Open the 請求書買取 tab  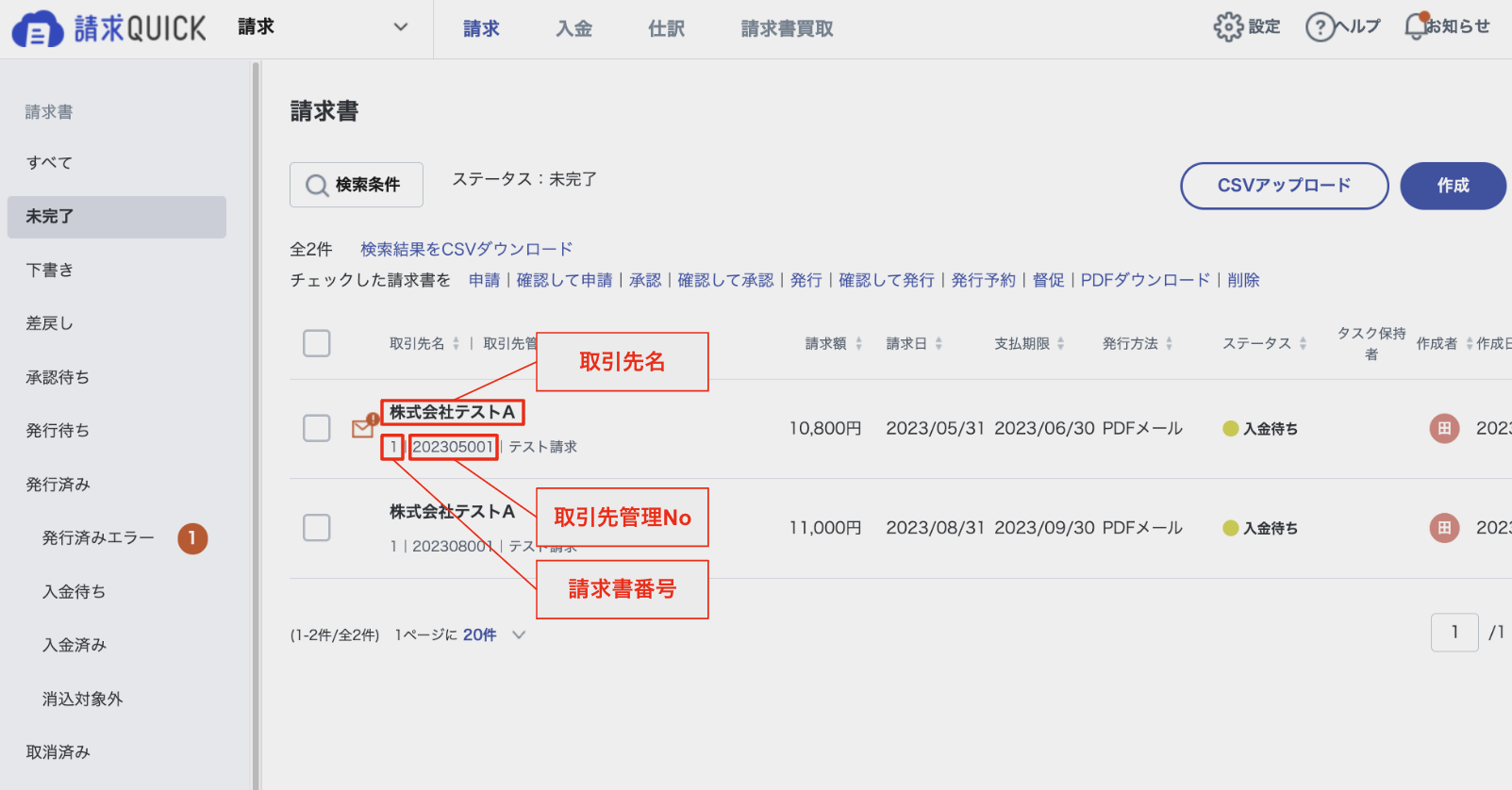coord(787,29)
